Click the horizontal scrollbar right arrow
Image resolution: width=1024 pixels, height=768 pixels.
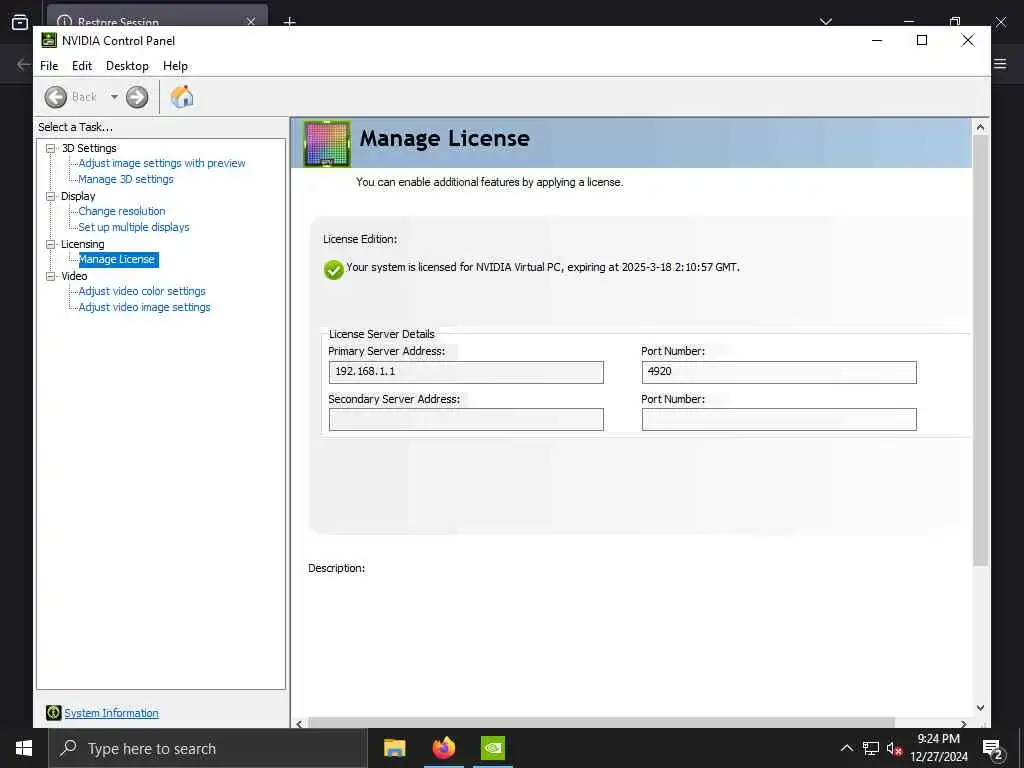pos(964,724)
